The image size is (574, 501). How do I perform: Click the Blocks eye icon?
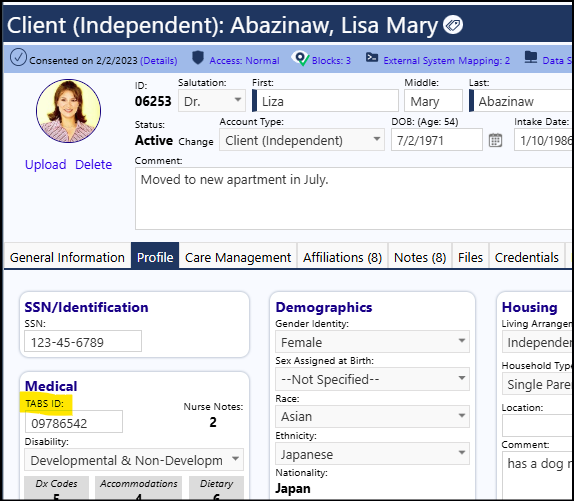point(300,58)
